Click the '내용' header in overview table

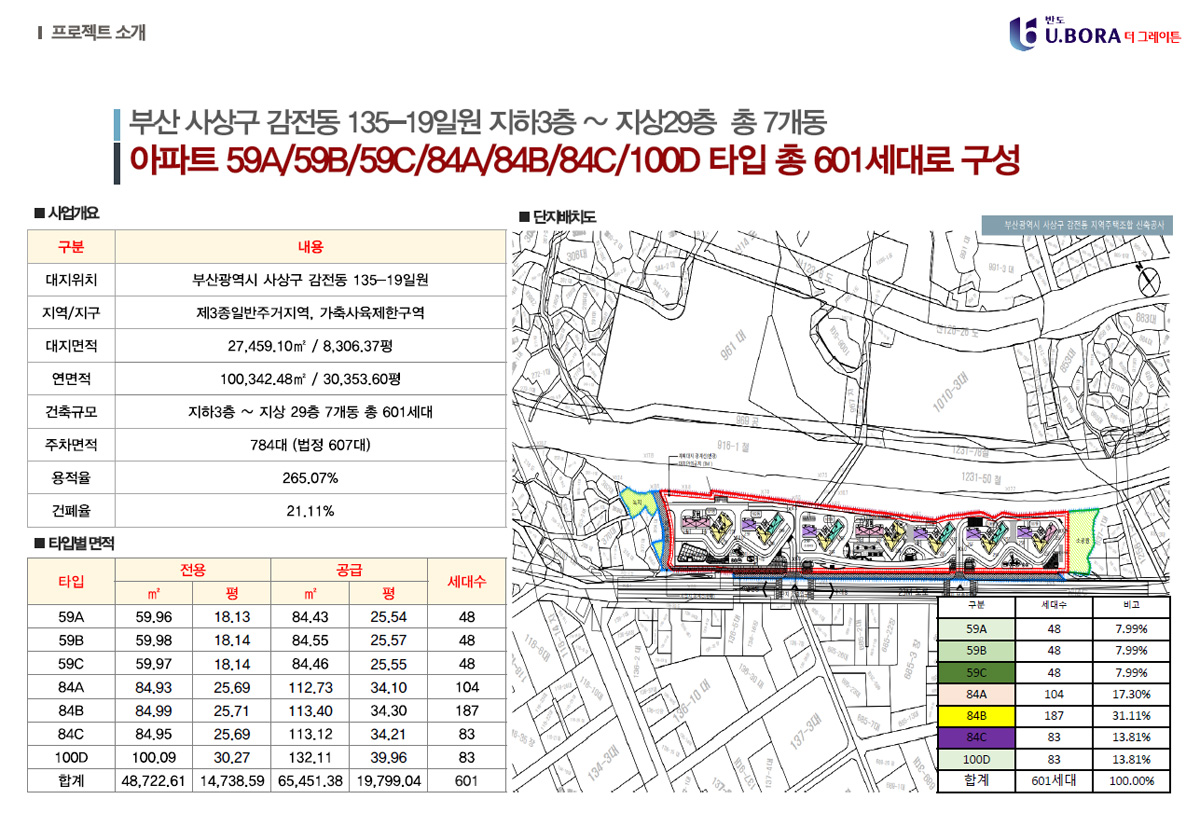310,247
